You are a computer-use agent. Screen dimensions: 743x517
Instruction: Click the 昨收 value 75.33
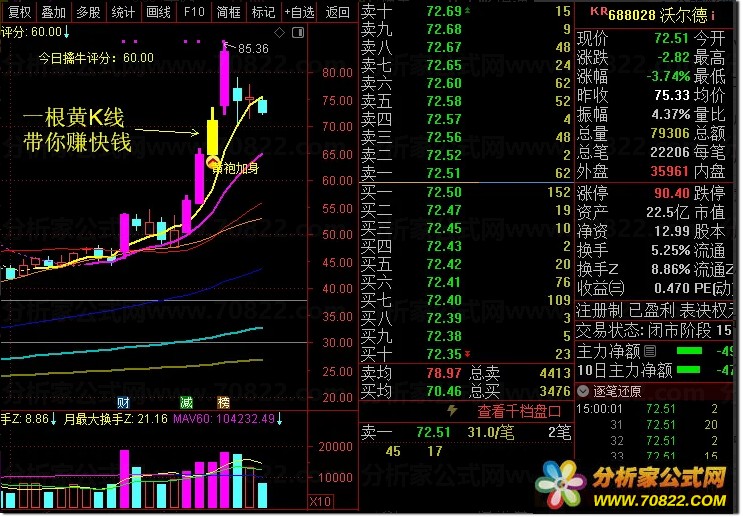pyautogui.click(x=672, y=96)
